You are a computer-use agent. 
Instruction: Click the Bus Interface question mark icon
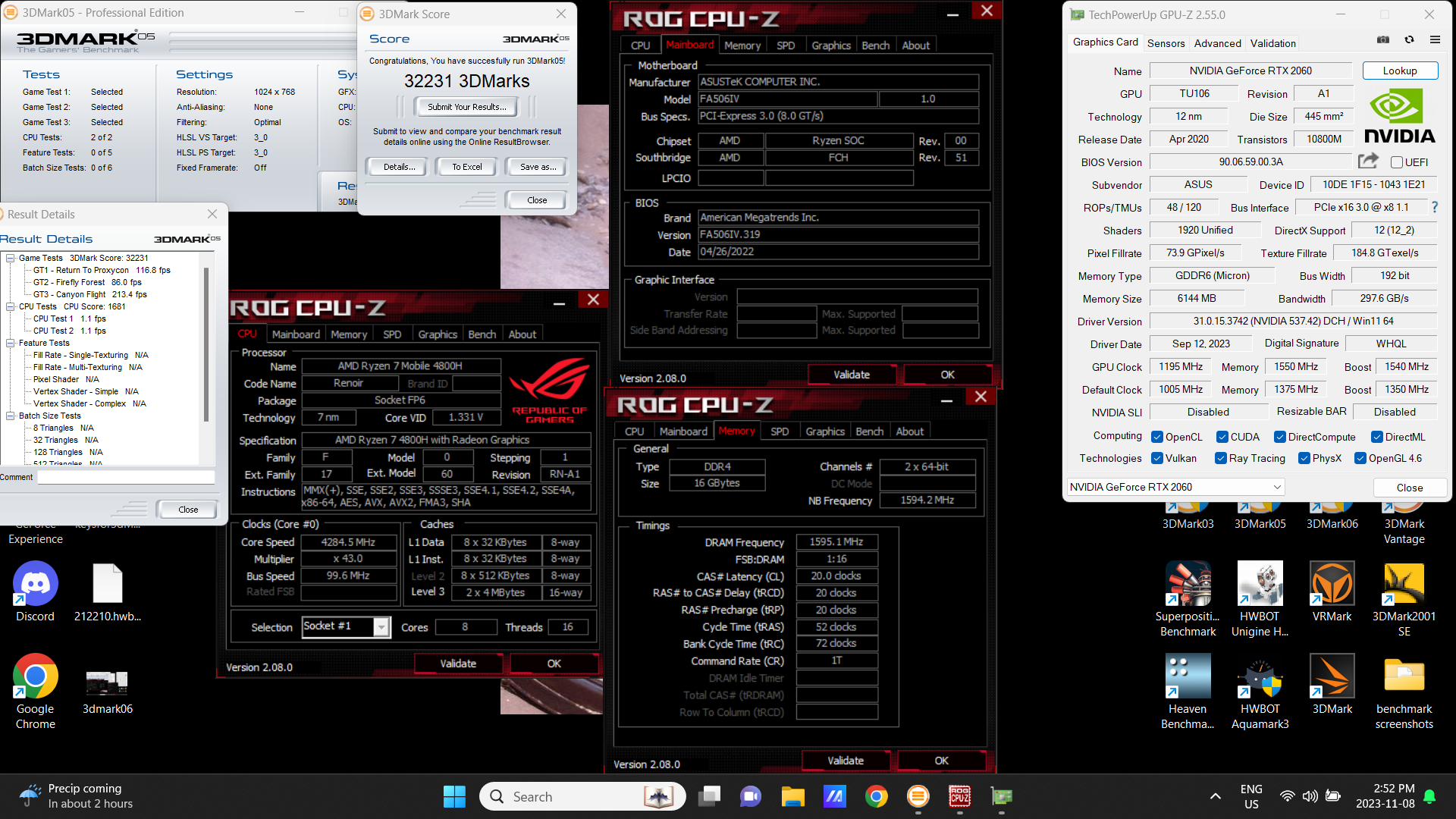point(1434,207)
